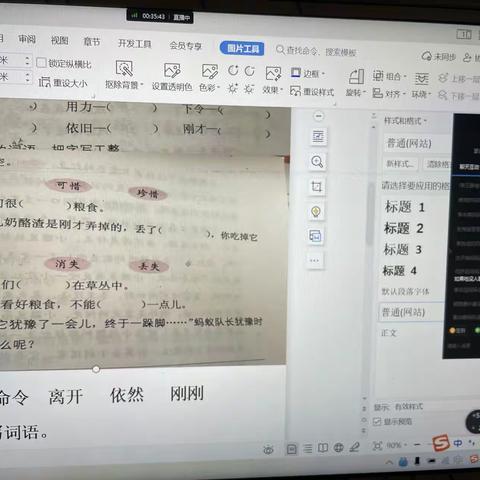Image resolution: width=480 pixels, height=480 pixels.
Task: Click the increase brightness sun icon
Action: click(233, 88)
